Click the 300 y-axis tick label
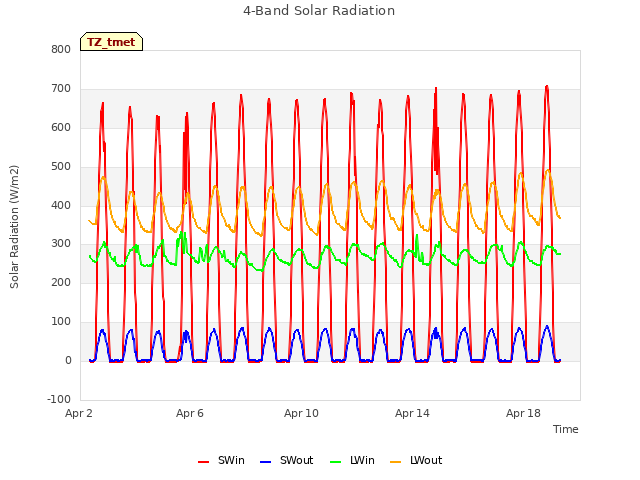The height and width of the screenshot is (480, 640). click(61, 244)
